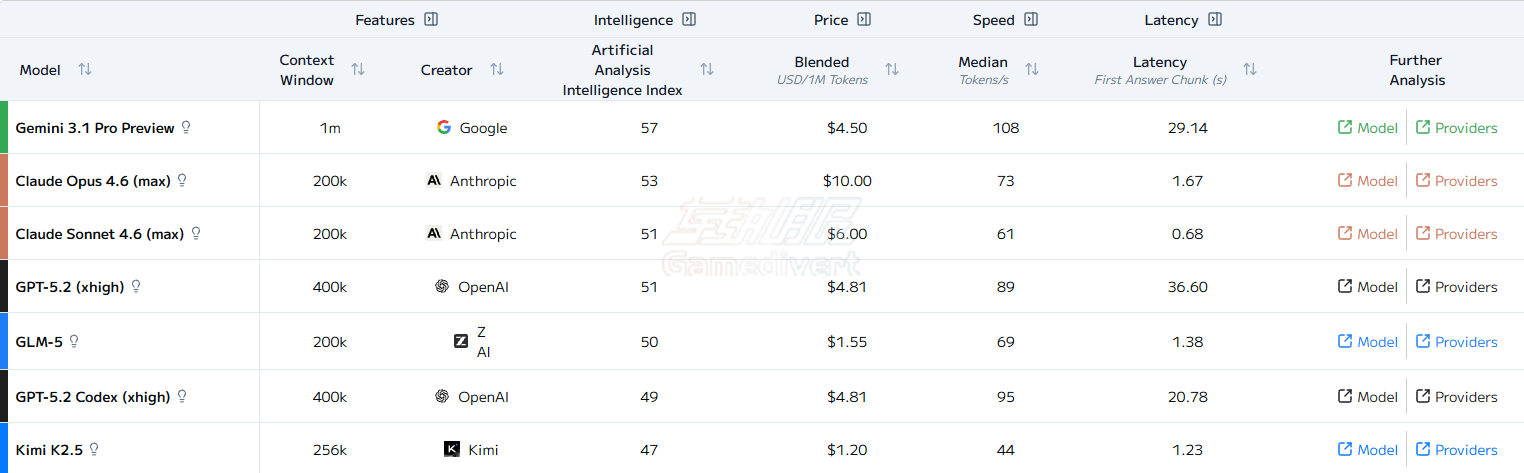Click the lightbulb icon next to GLM-5
Viewport: 1524px width, 473px height.
click(x=74, y=342)
